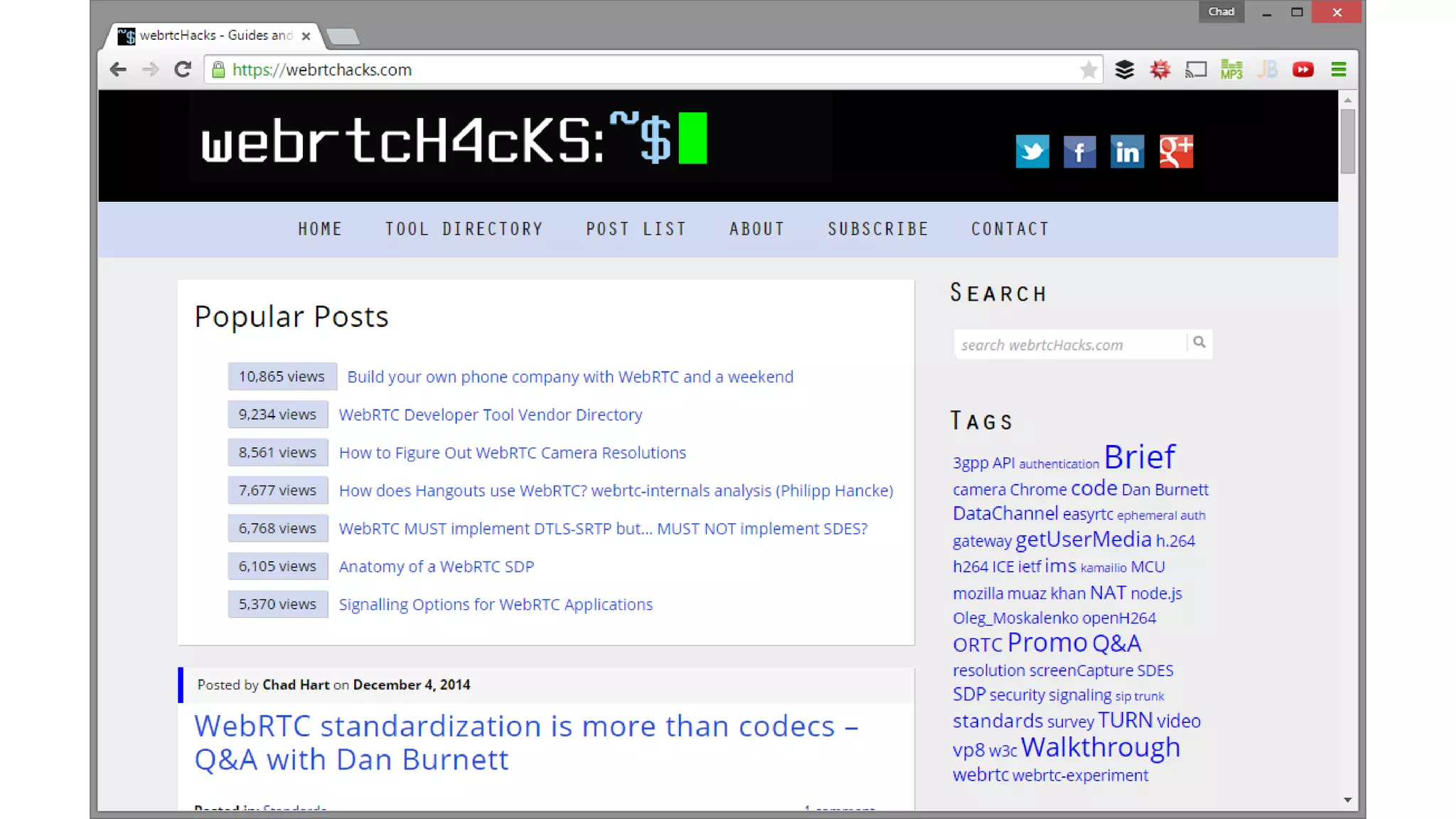Open TOOL DIRECTORY menu item
Viewport: 1456px width, 819px height.
click(x=464, y=229)
